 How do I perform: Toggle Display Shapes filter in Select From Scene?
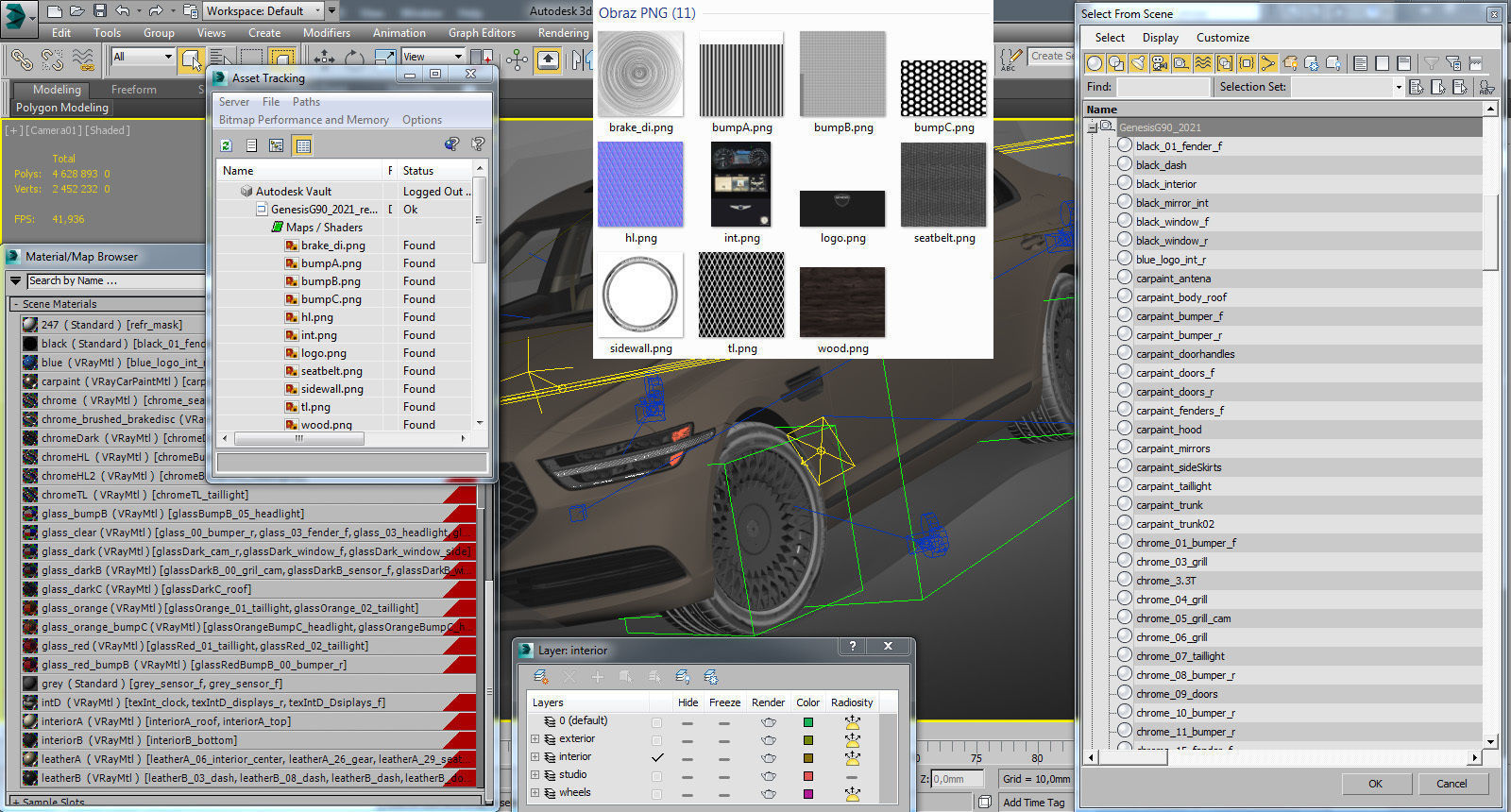coord(1116,63)
